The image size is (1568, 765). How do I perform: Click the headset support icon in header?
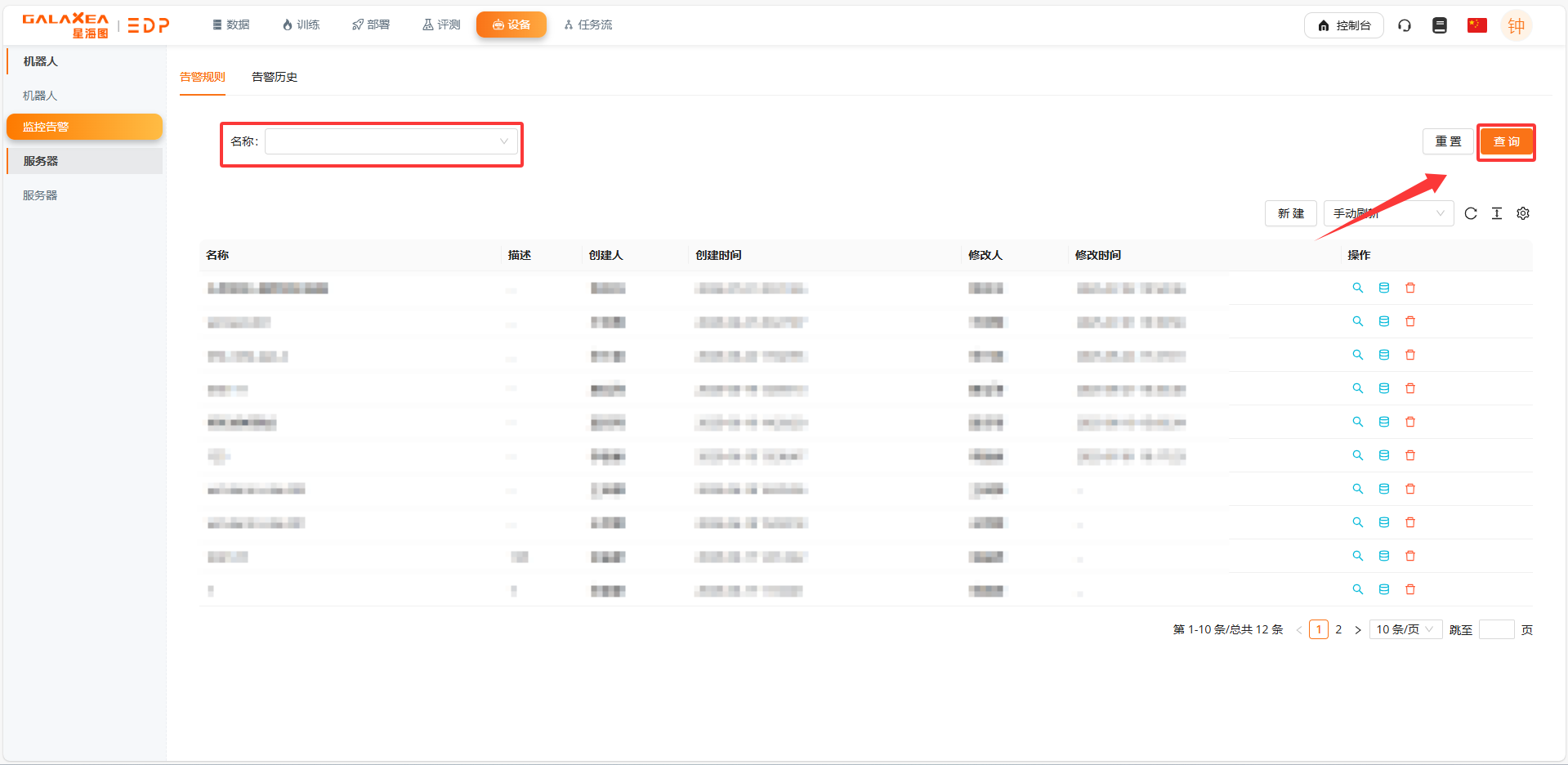[x=1405, y=25]
